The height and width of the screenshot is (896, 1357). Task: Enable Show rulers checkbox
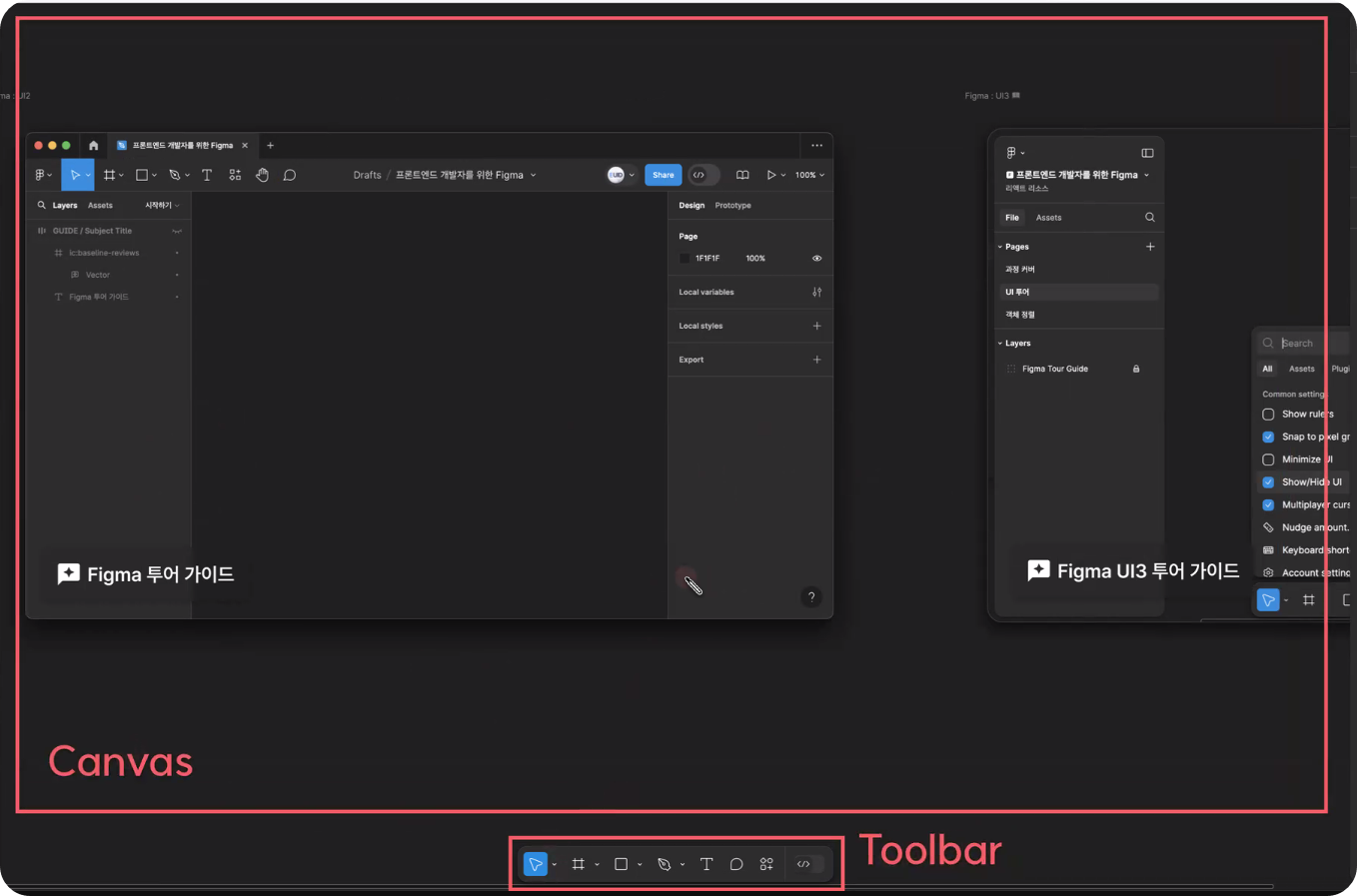click(1268, 414)
